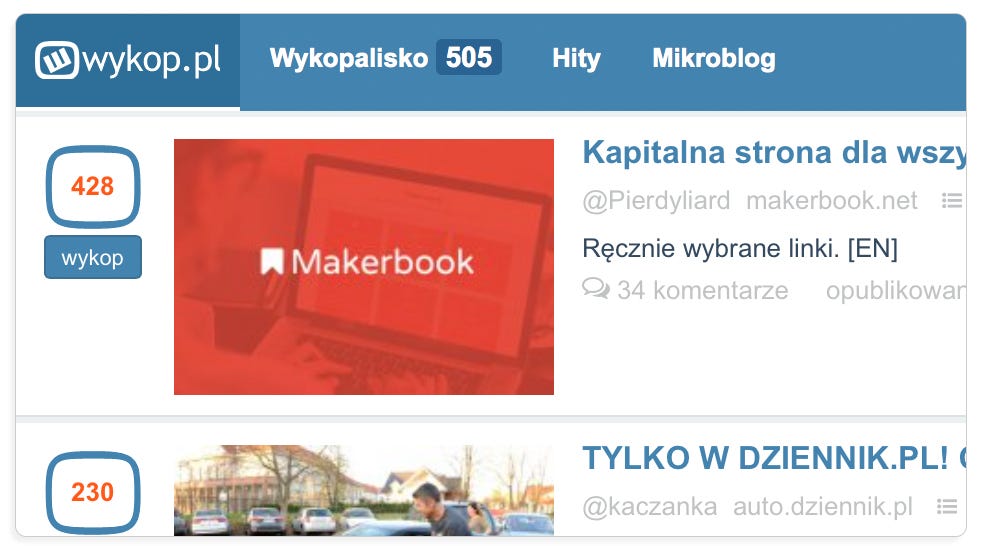This screenshot has width=984, height=555.
Task: Open the 34 komentarze link
Action: pyautogui.click(x=702, y=291)
